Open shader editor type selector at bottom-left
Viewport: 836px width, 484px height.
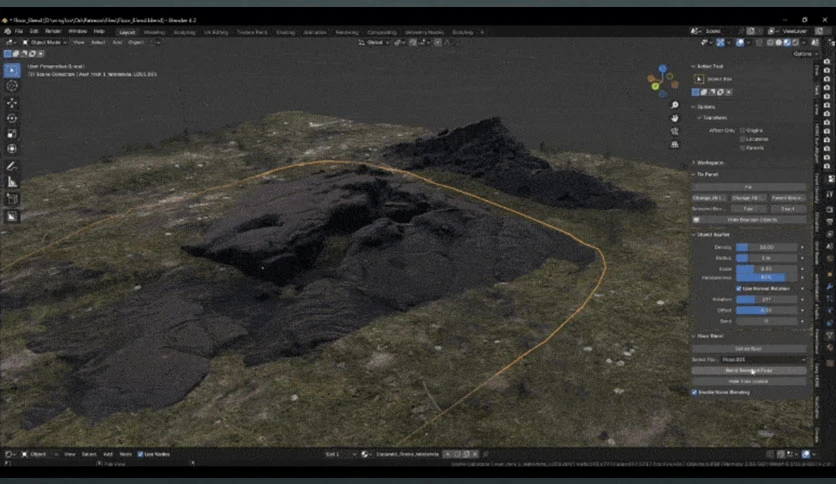pyautogui.click(x=9, y=454)
